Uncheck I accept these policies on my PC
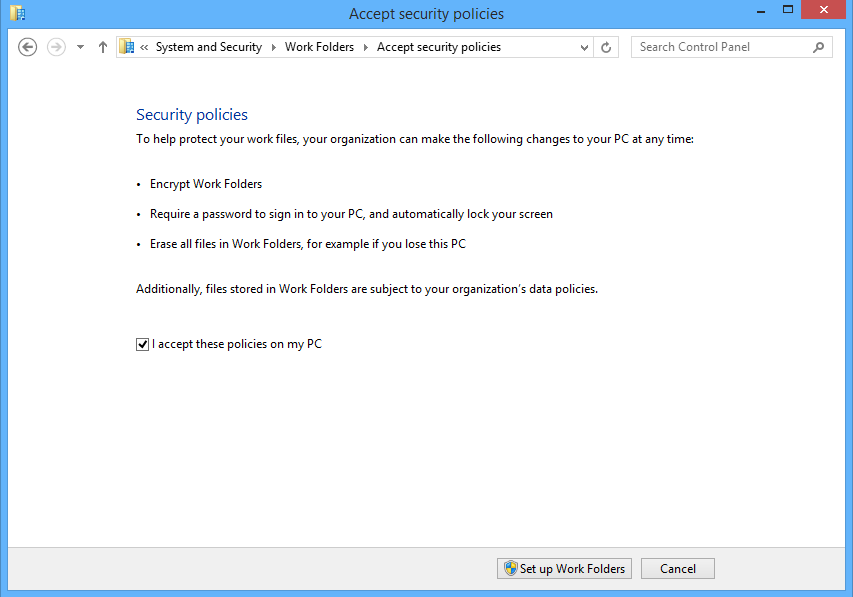The height and width of the screenshot is (597, 853). (x=142, y=344)
